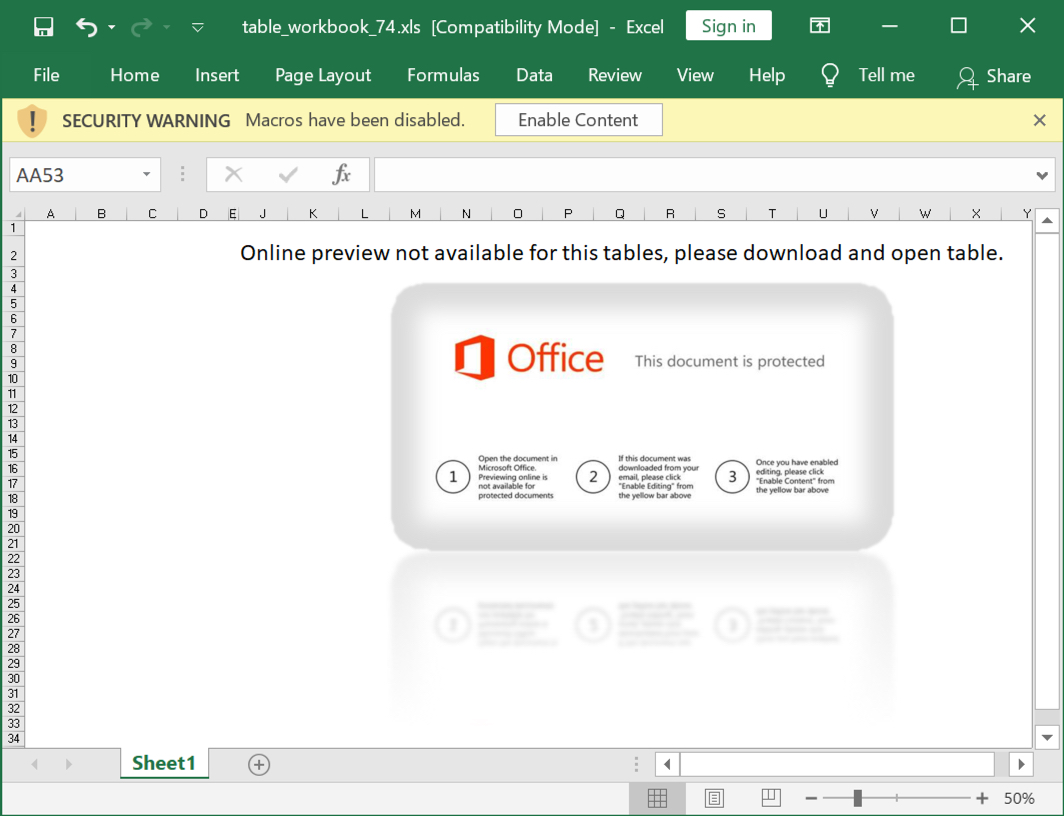Click the New sheet plus icon
Screen dimensions: 1064x816
click(x=259, y=764)
